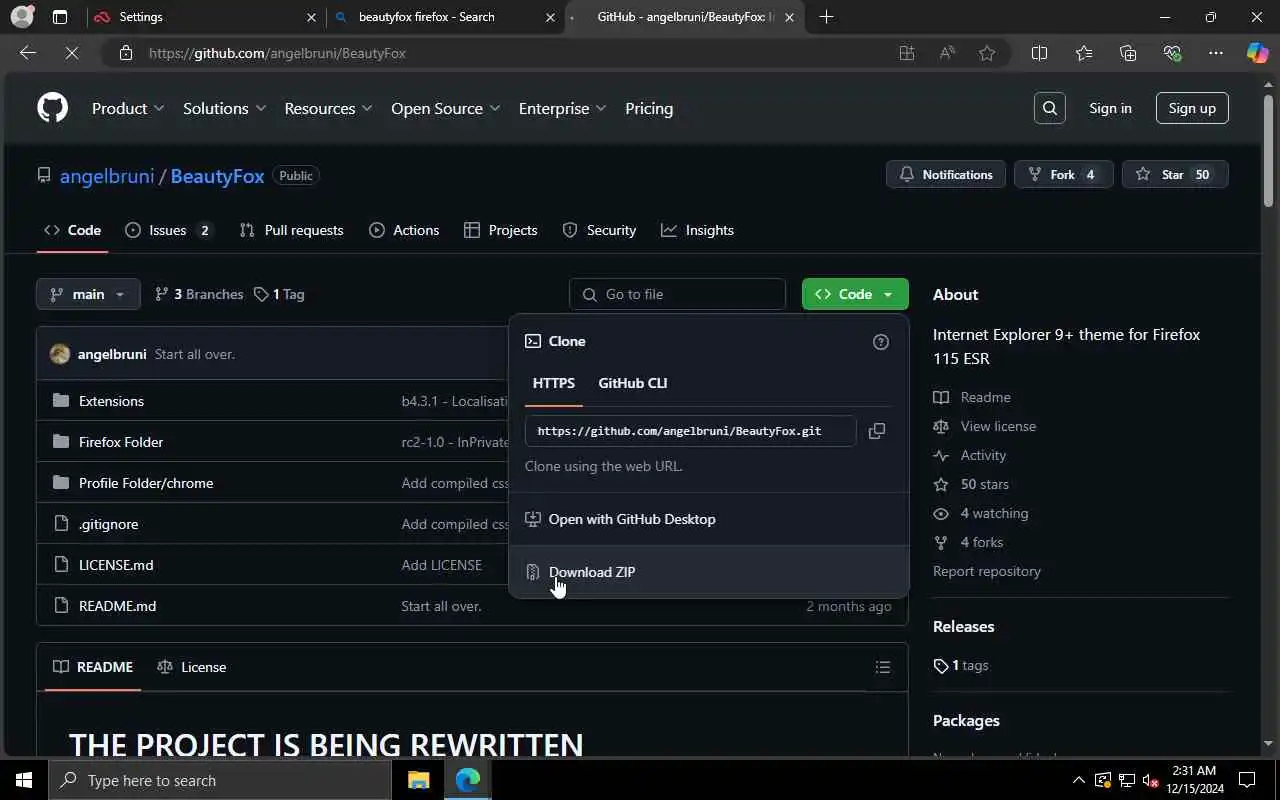Star the BeautyFox repository
This screenshot has width=1280, height=800.
coord(1174,175)
